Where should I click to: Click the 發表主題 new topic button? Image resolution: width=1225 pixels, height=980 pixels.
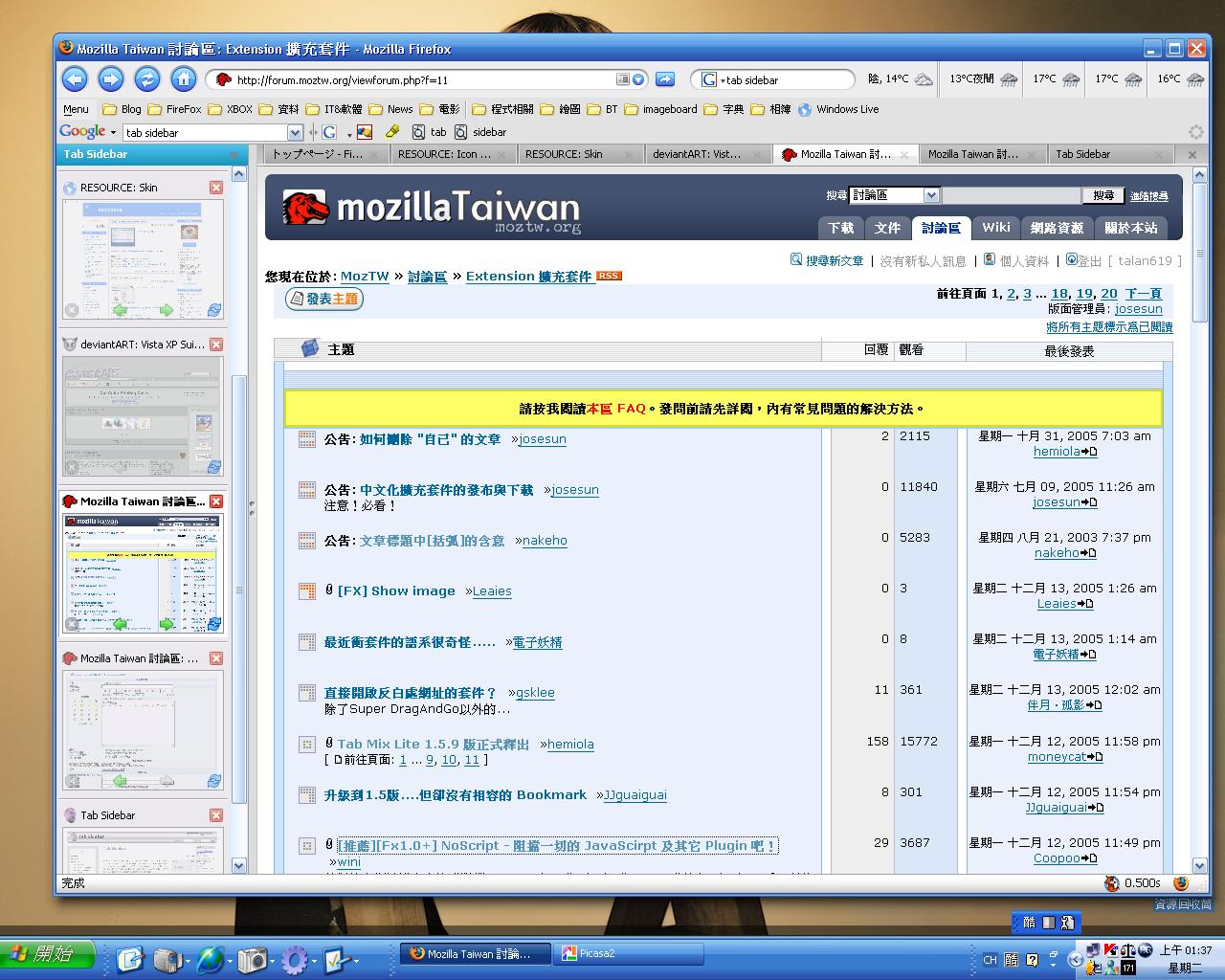point(324,300)
